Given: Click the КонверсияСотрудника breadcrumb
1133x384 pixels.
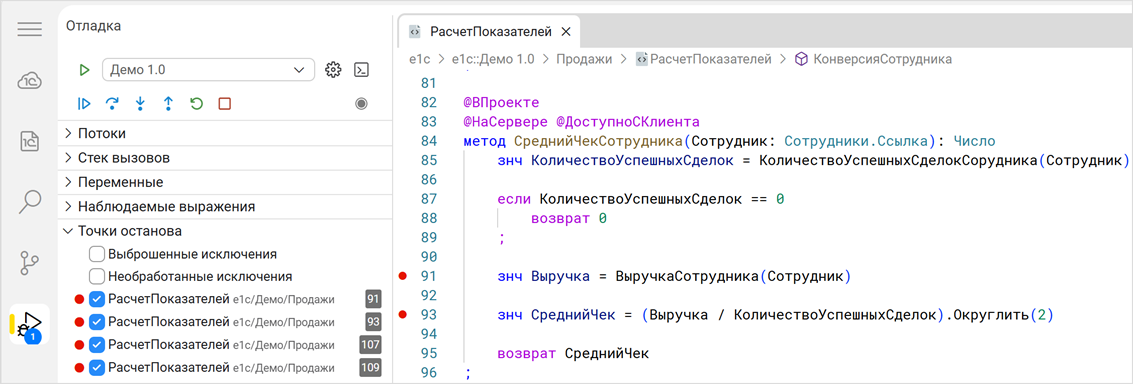Looking at the screenshot, I should [873, 59].
